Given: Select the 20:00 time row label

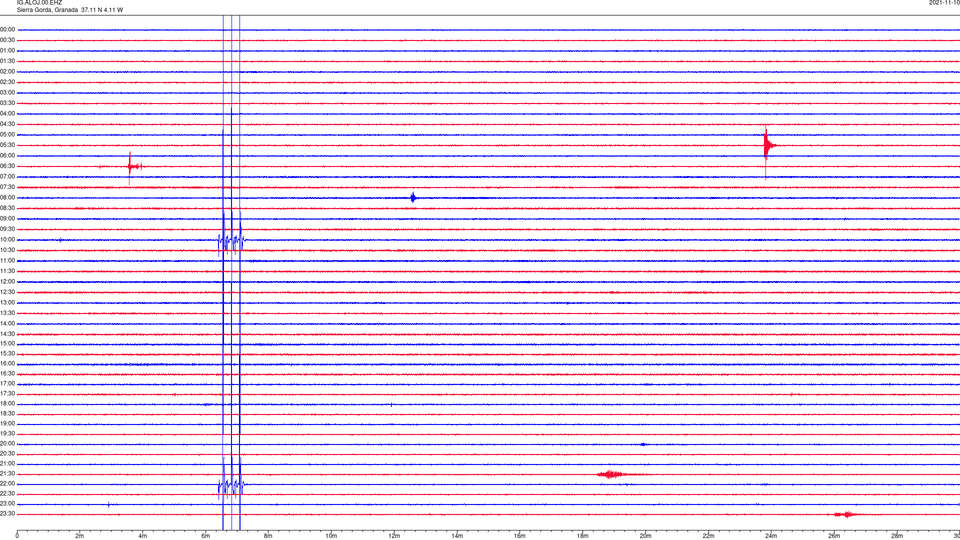Looking at the screenshot, I should coord(7,444).
